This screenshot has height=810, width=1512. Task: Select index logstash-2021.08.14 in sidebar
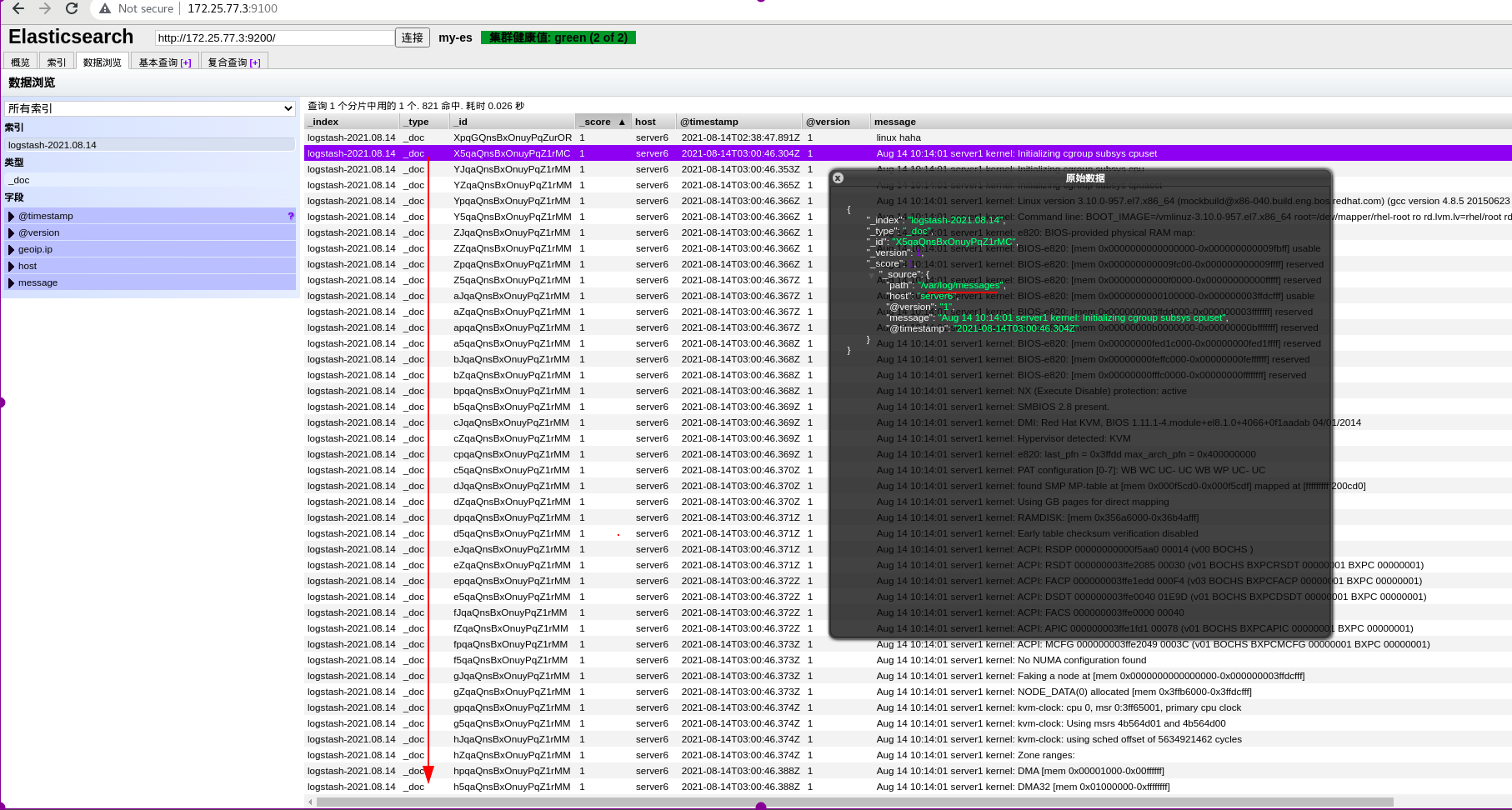point(150,145)
